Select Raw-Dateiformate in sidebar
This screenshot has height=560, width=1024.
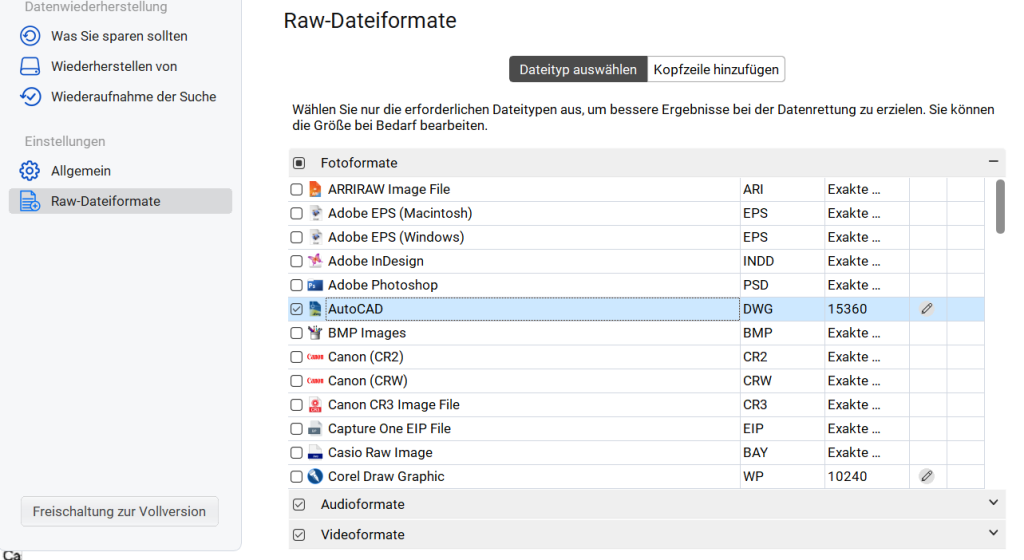(120, 201)
